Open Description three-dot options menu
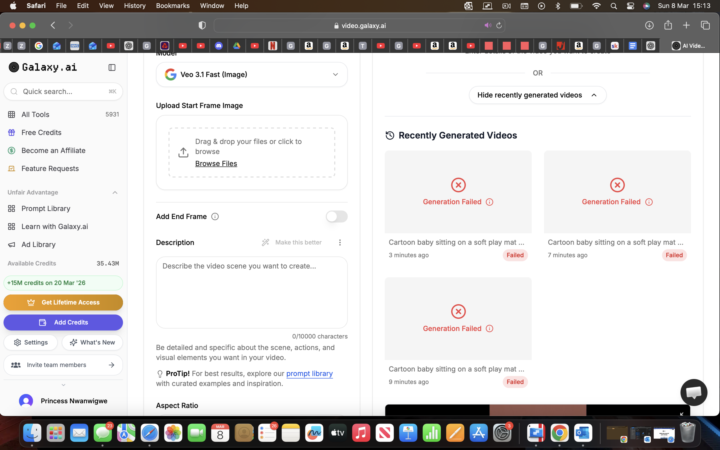This screenshot has height=450, width=720. 340,242
